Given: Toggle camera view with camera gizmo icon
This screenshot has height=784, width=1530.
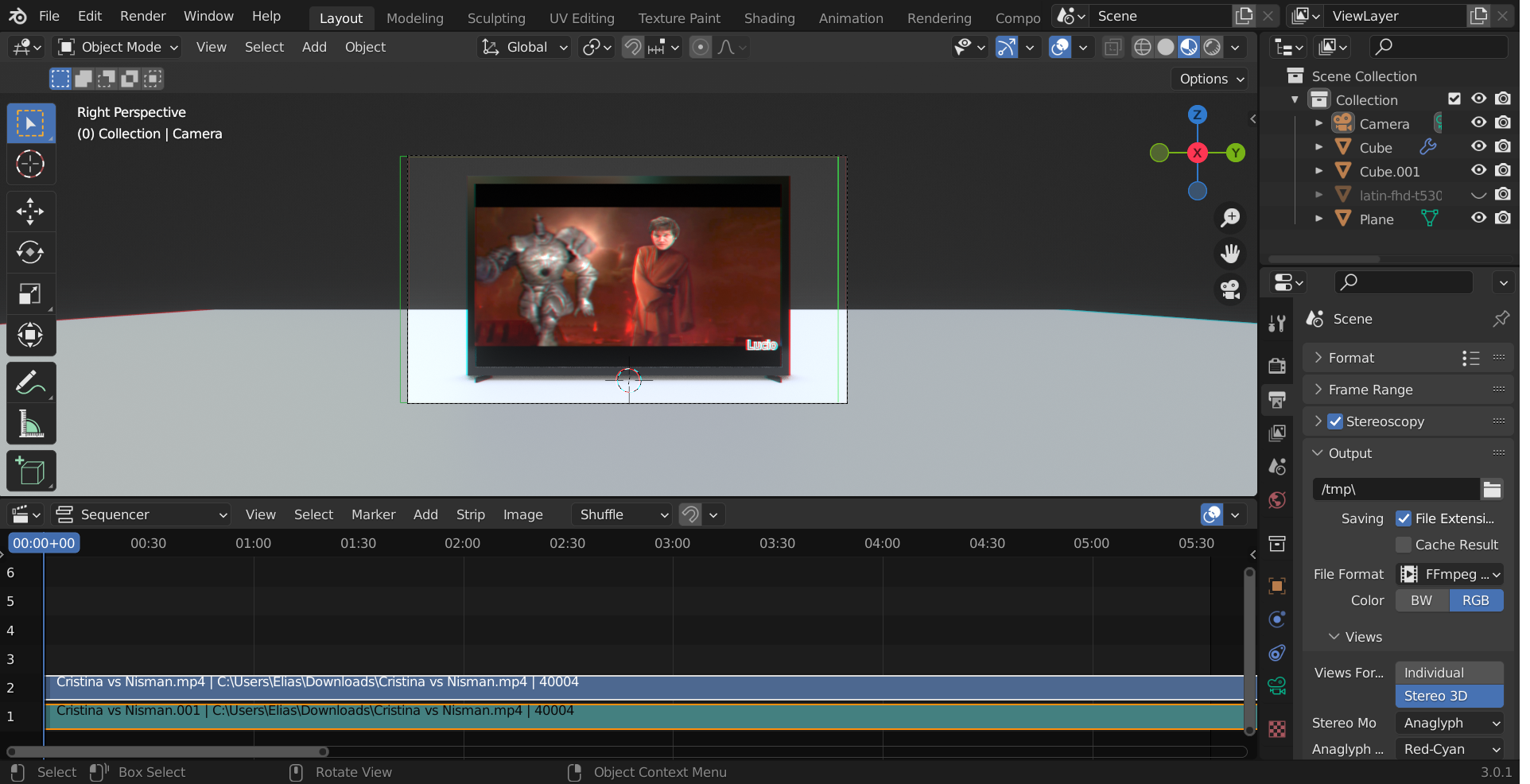Looking at the screenshot, I should pyautogui.click(x=1230, y=290).
